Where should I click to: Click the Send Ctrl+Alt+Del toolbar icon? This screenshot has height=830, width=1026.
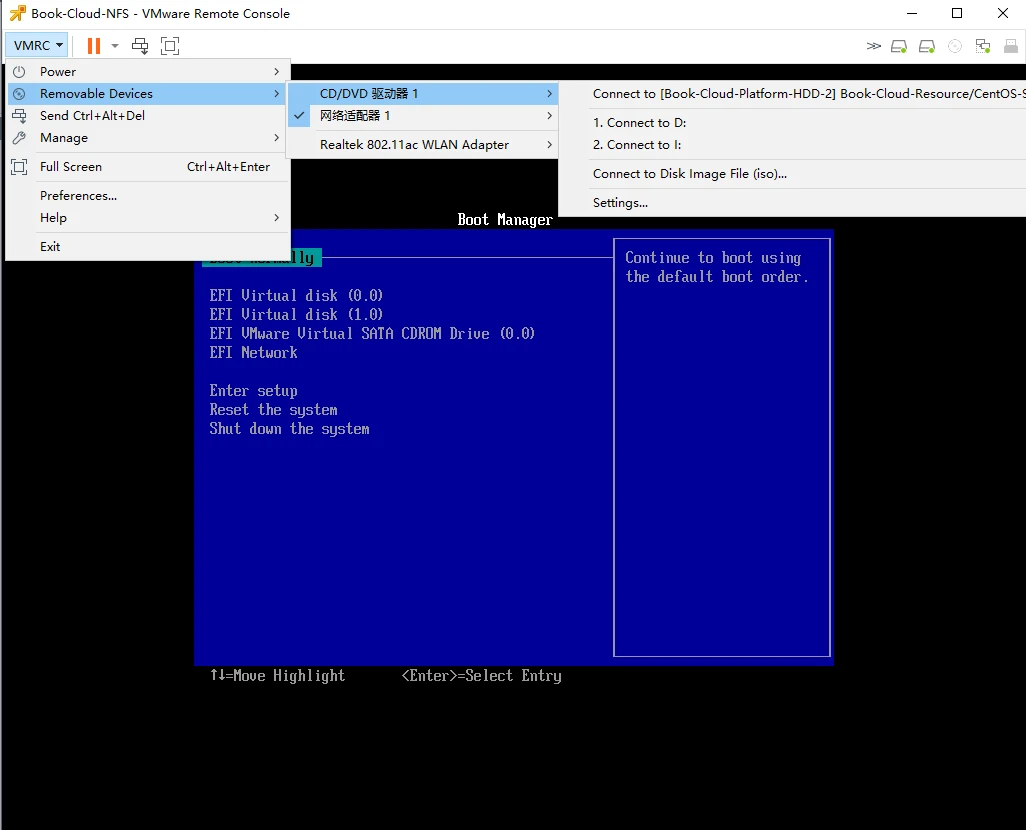click(140, 45)
